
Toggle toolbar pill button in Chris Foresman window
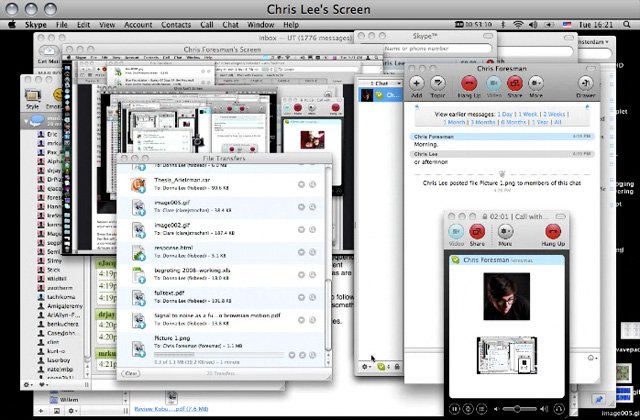(590, 69)
